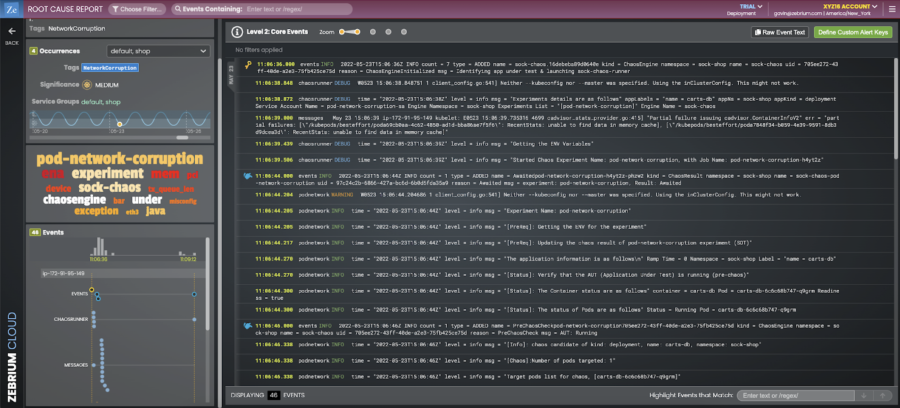The width and height of the screenshot is (900, 408).
Task: Jump to the next highlighted match with down arrow
Action: (863, 396)
